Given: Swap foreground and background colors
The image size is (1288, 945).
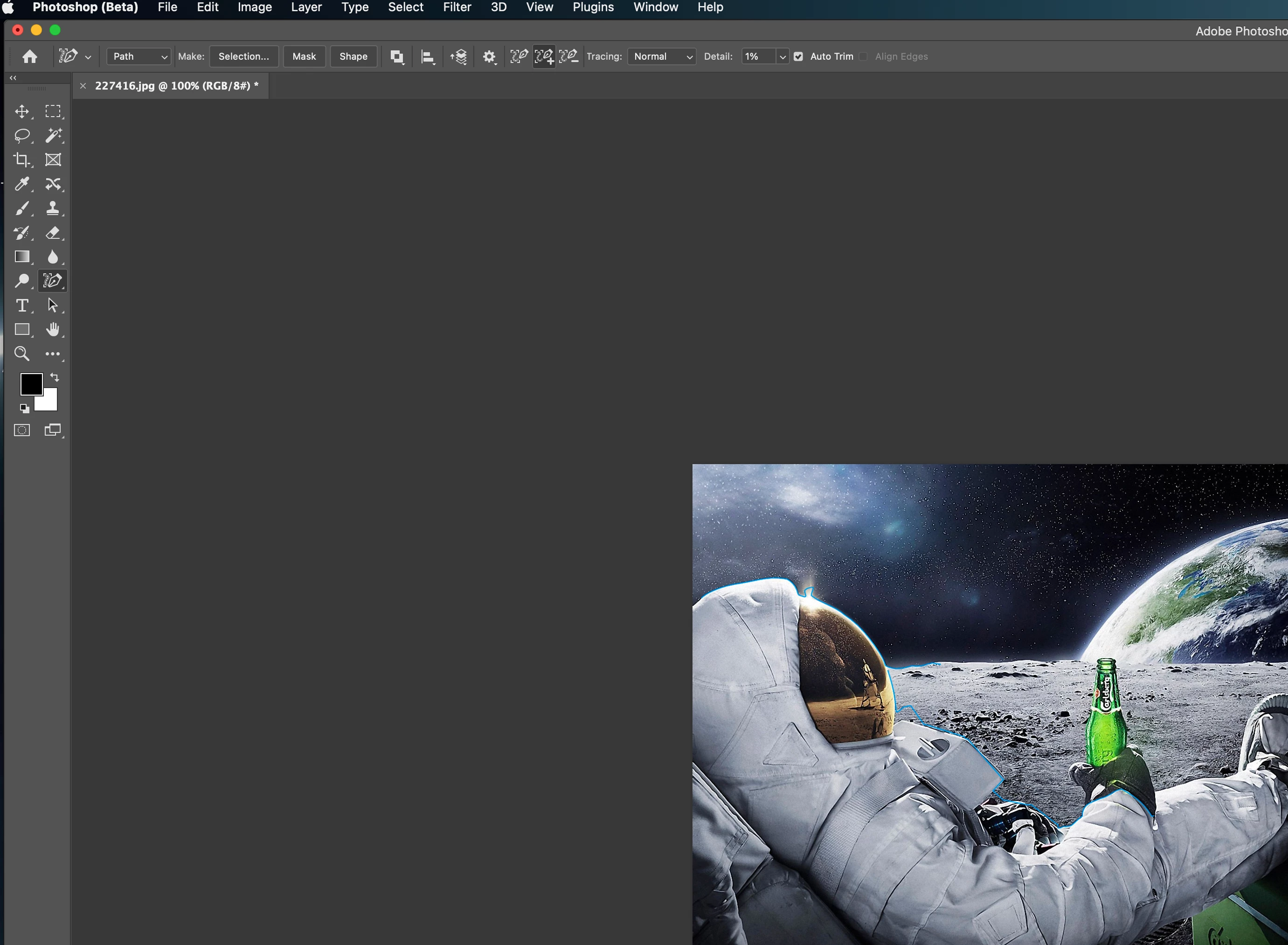Looking at the screenshot, I should (55, 377).
